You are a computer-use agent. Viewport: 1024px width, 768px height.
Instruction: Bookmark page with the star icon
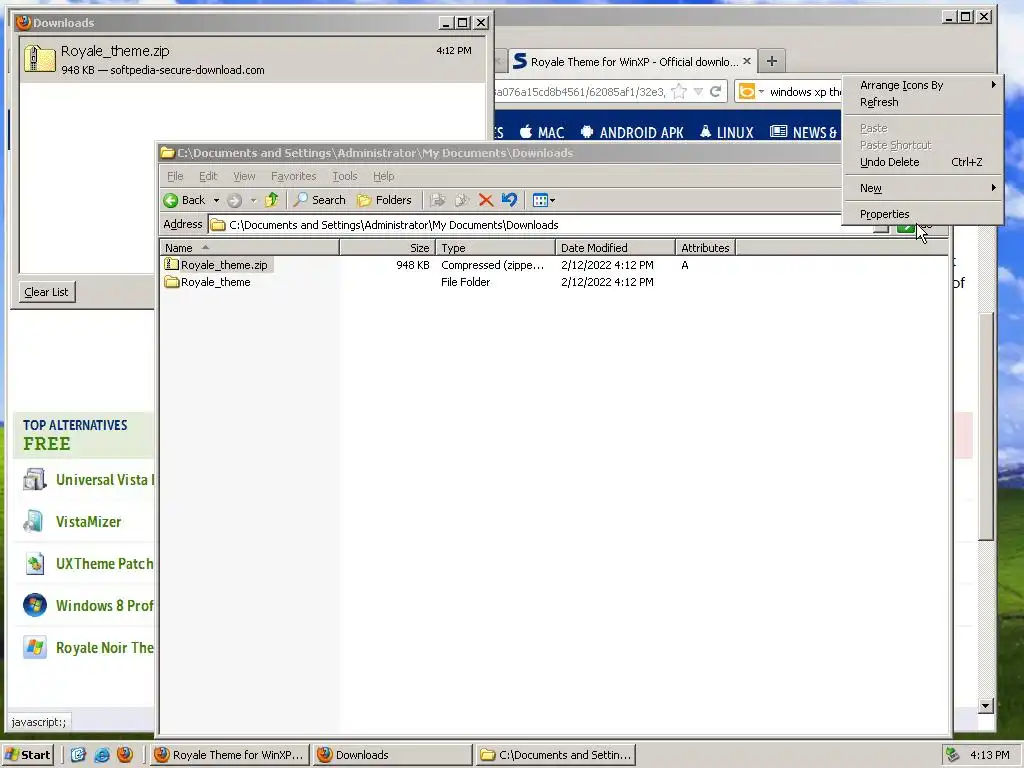click(x=679, y=91)
